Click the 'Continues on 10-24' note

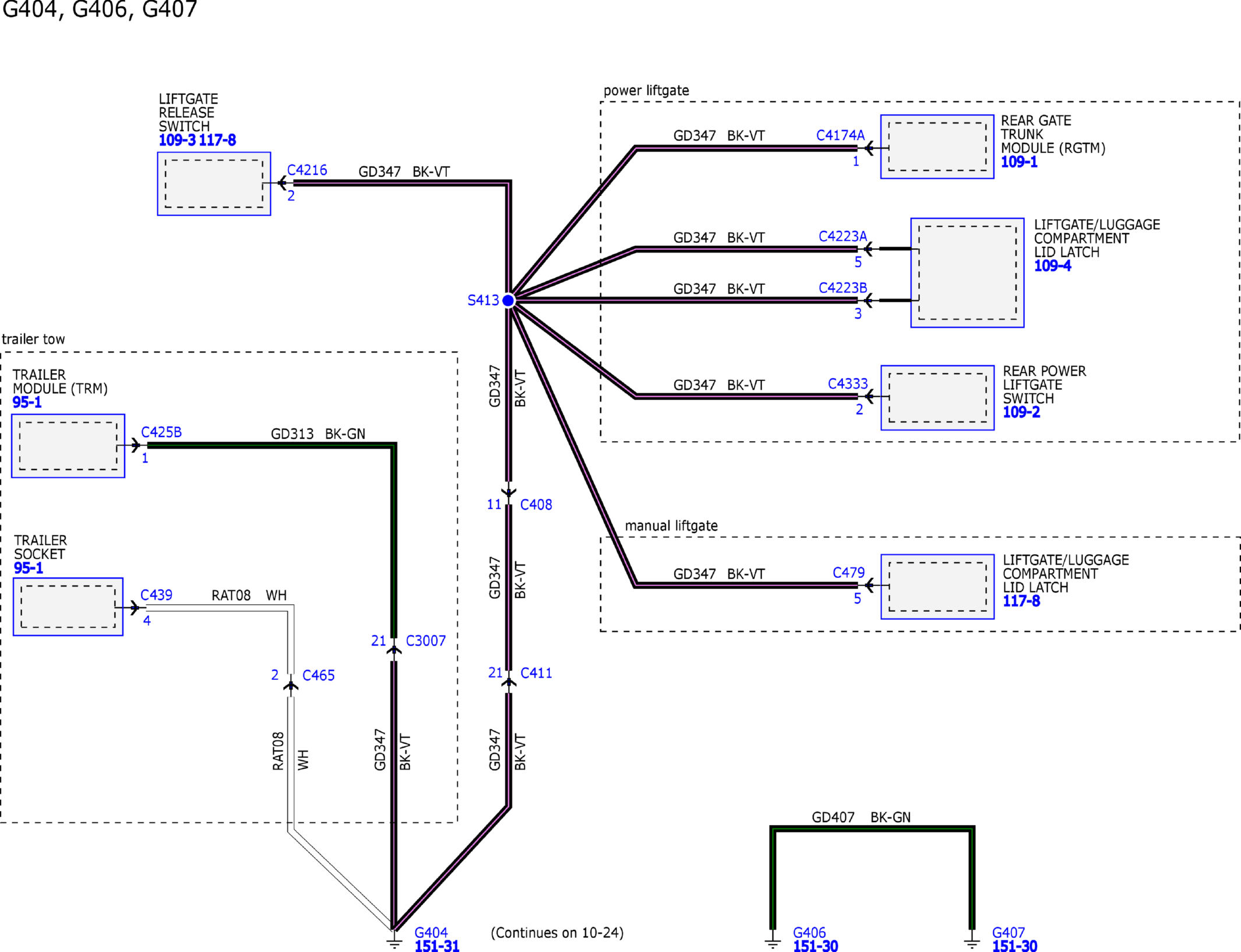coord(557,933)
